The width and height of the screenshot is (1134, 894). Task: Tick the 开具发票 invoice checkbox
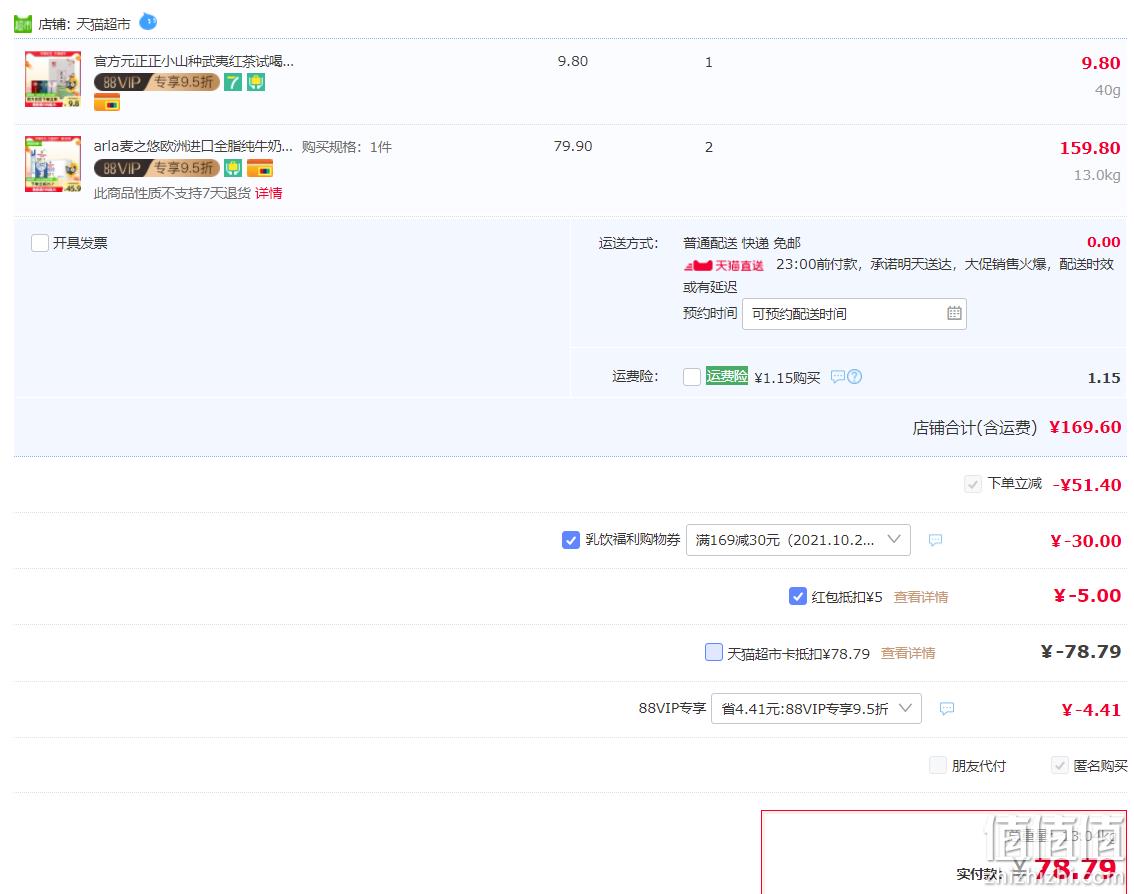point(40,242)
